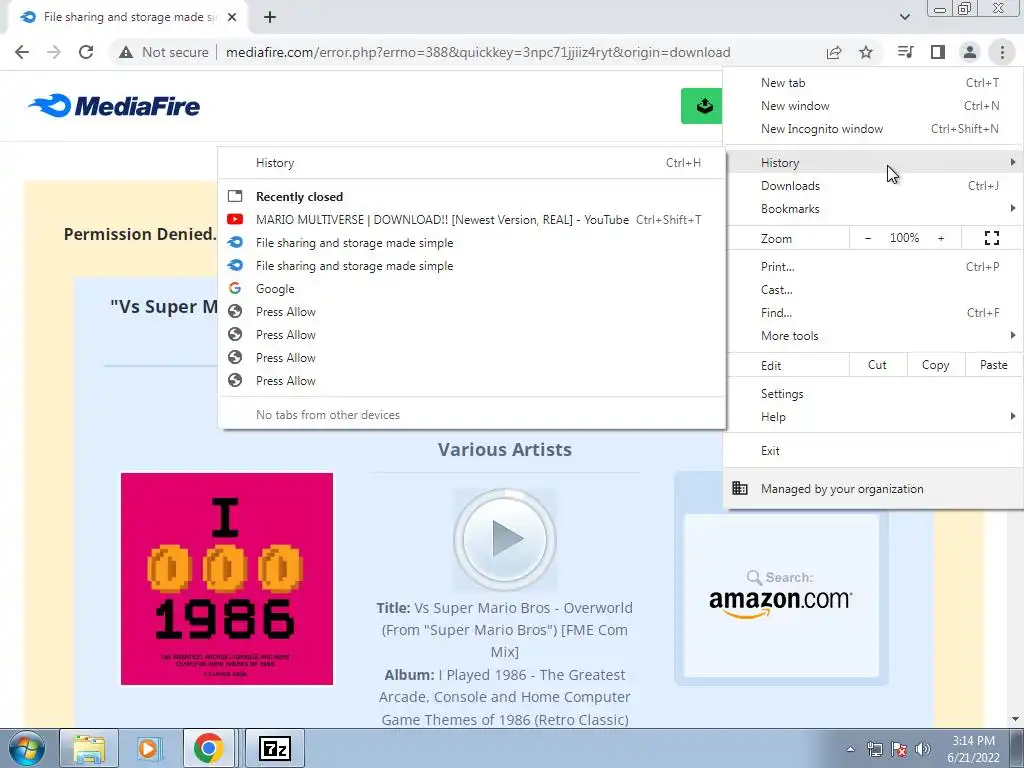Expand the History submenu arrow
Image resolution: width=1024 pixels, height=768 pixels.
[1012, 162]
